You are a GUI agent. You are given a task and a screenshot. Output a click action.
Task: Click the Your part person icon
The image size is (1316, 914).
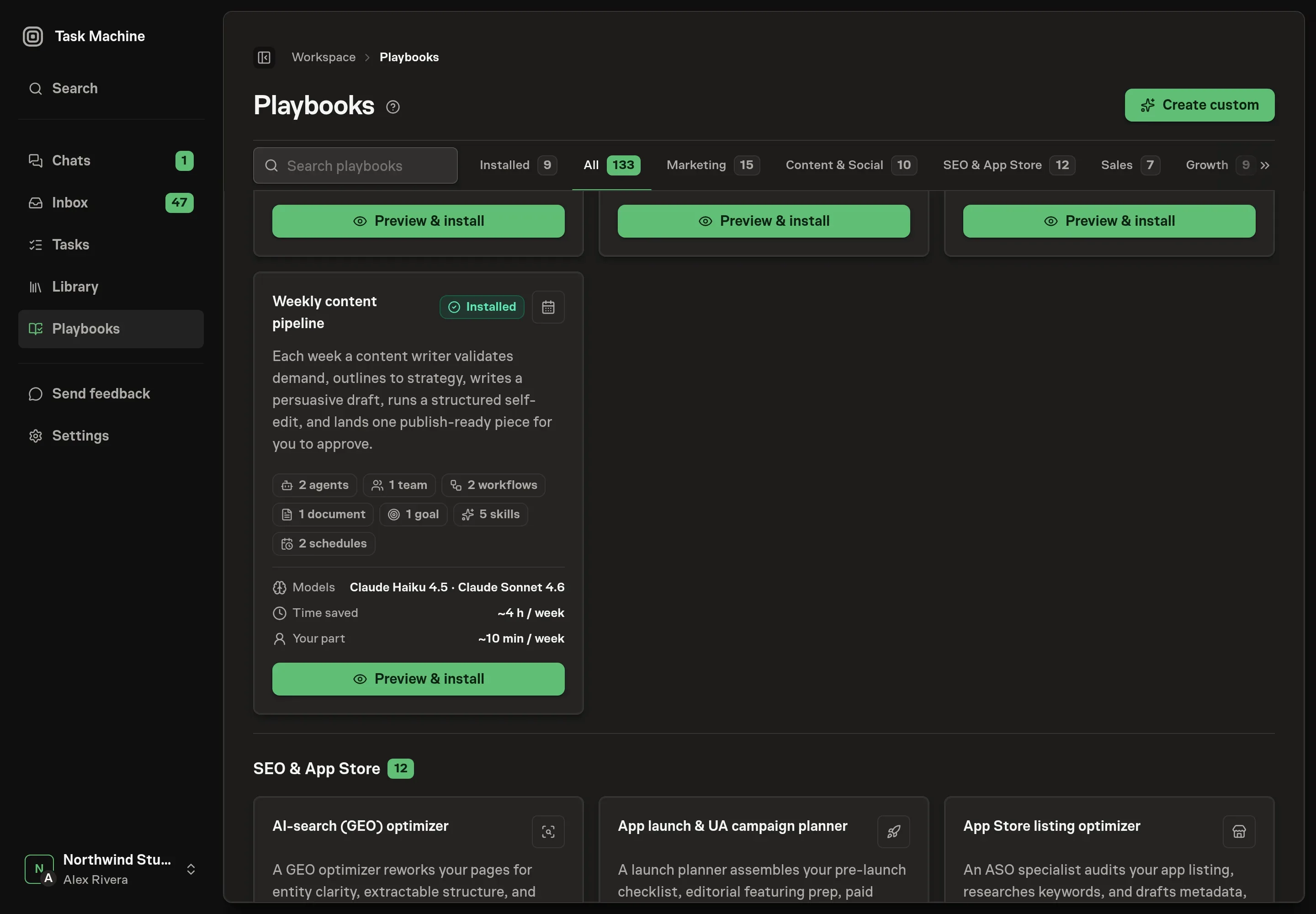point(280,639)
